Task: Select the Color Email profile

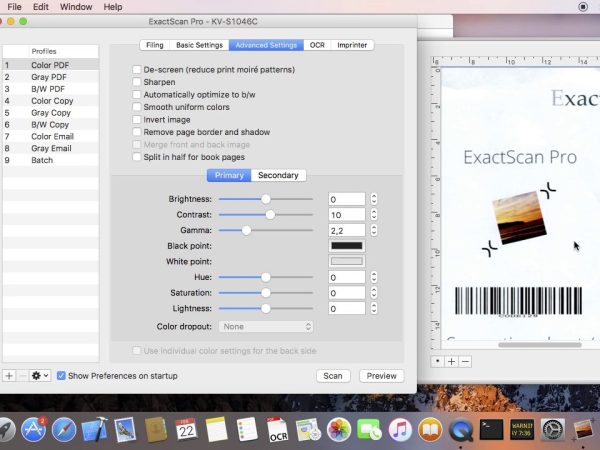Action: click(51, 136)
